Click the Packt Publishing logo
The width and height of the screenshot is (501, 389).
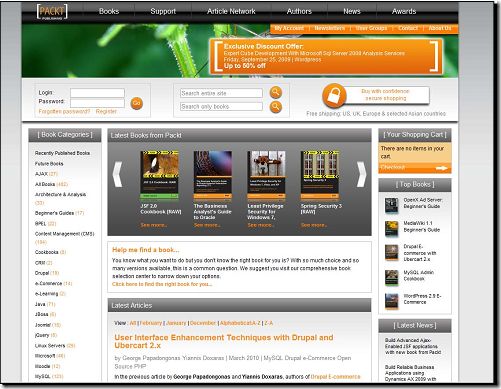click(52, 12)
